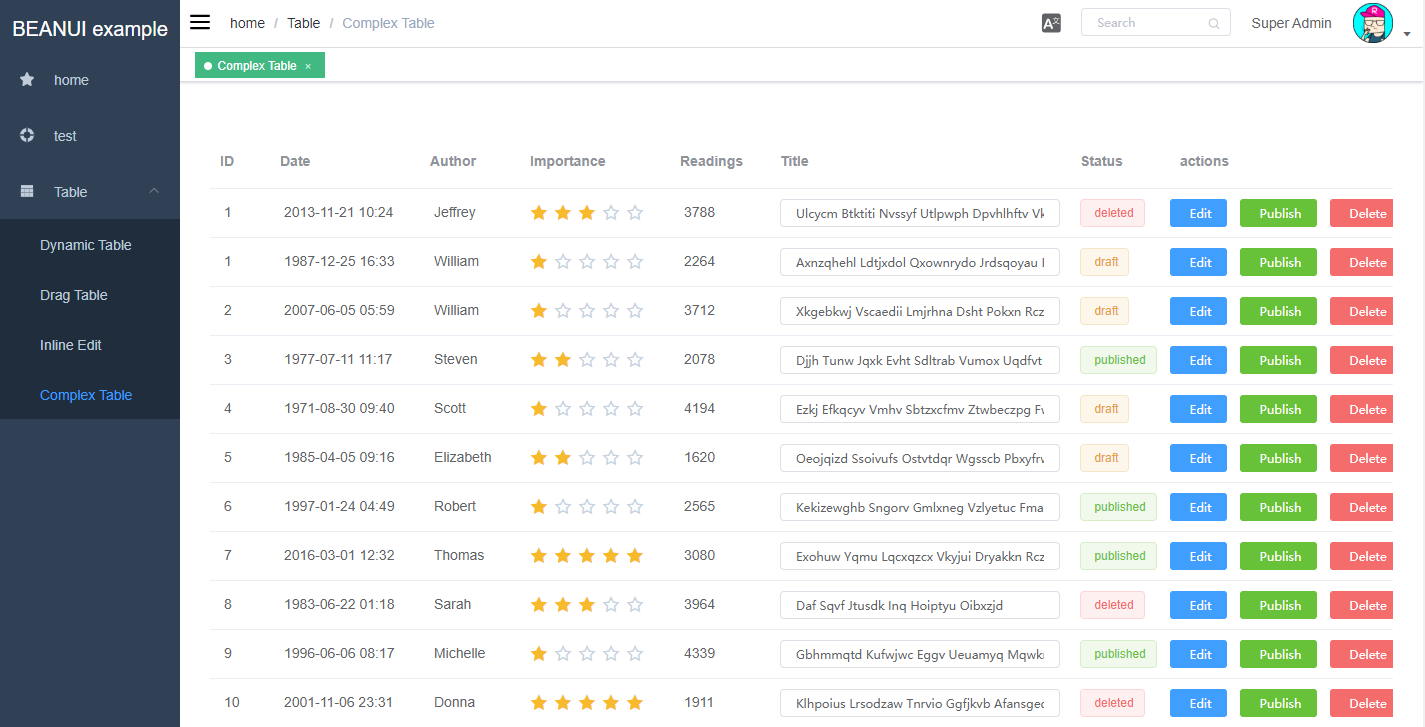Open the user avatar image

(x=1372, y=23)
